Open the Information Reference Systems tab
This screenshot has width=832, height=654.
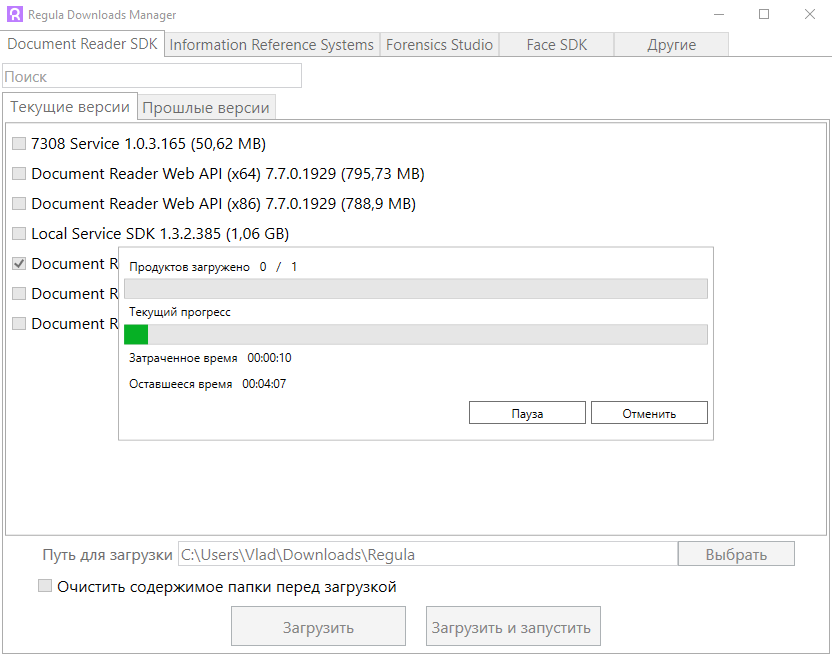click(272, 45)
